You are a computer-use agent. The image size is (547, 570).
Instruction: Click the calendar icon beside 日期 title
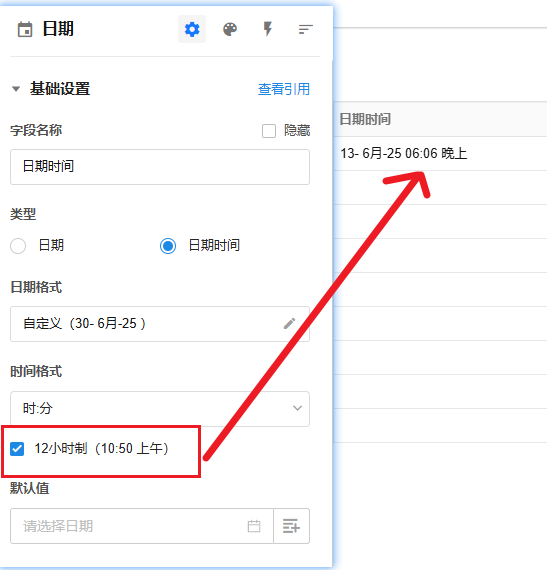pos(25,29)
